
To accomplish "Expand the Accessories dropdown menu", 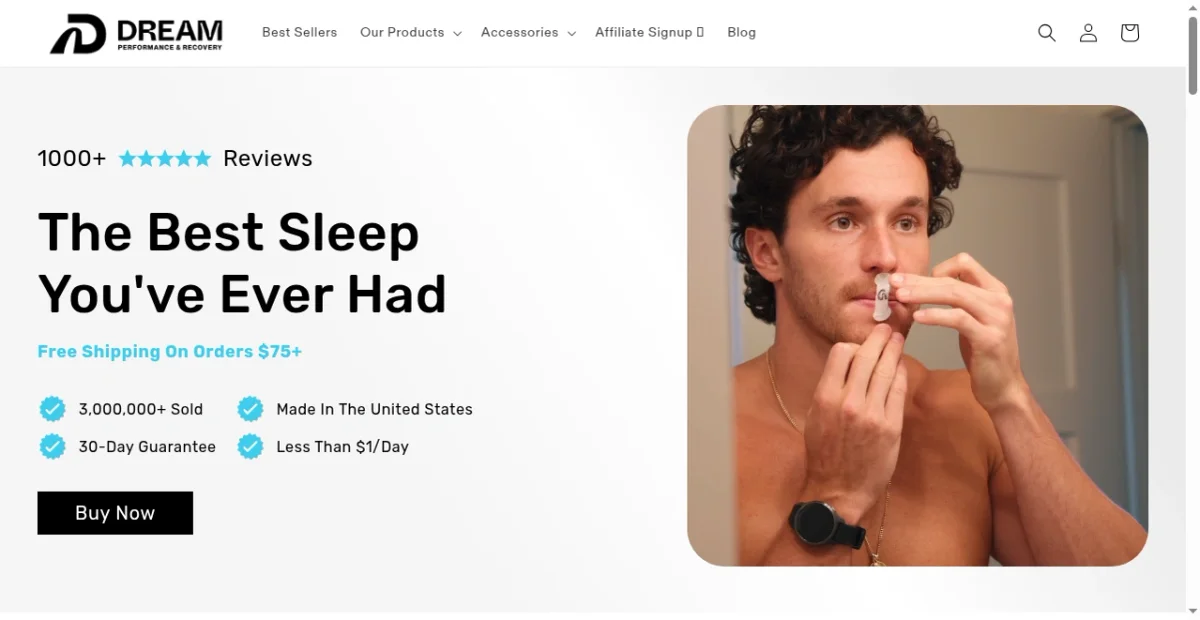I will point(528,33).
